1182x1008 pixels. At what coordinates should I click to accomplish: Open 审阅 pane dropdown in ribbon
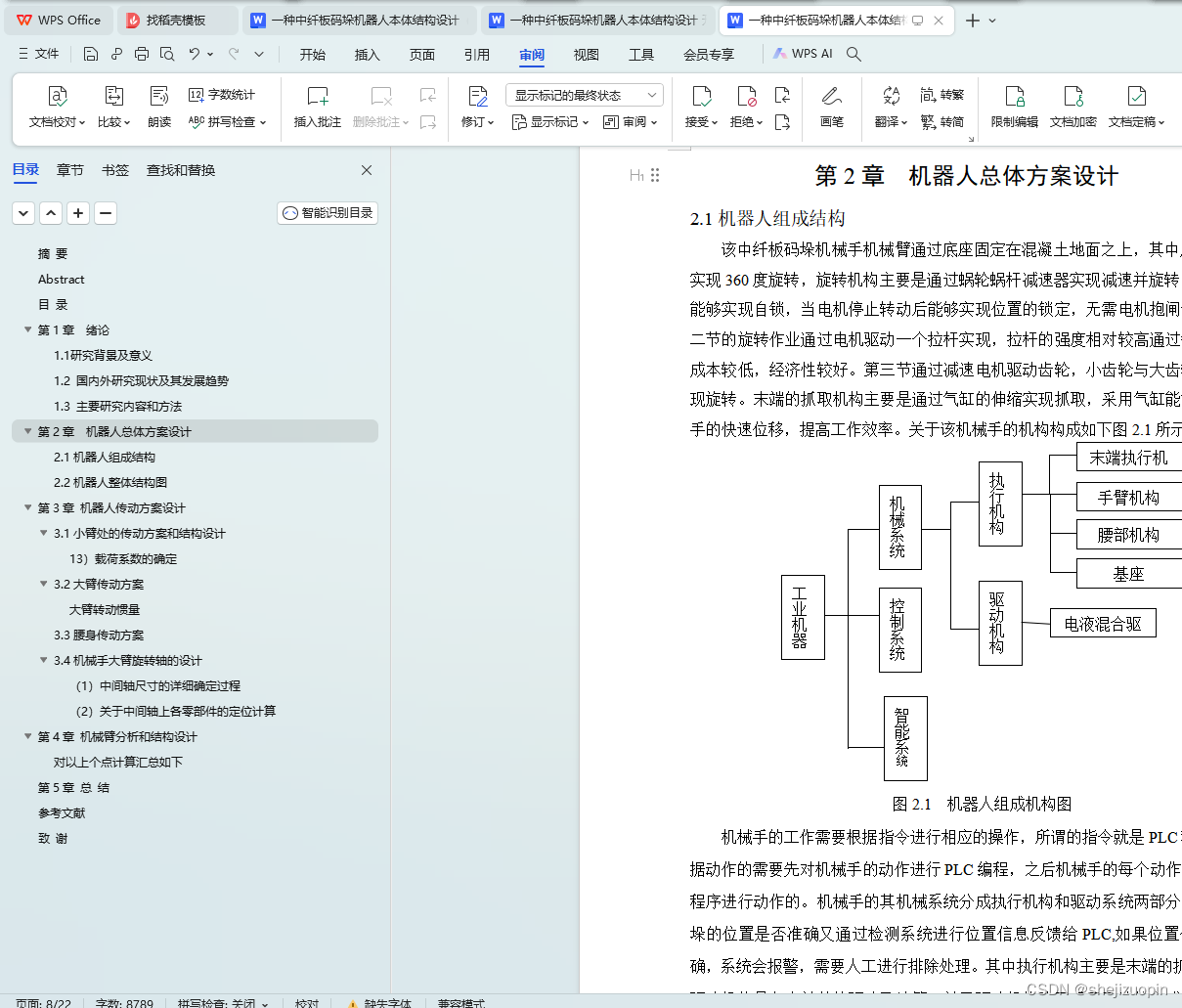click(631, 122)
